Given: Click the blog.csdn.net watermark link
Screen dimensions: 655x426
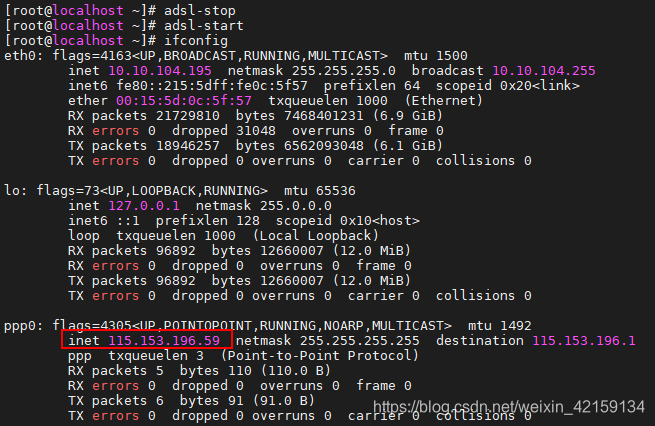Looking at the screenshot, I should pyautogui.click(x=509, y=406).
